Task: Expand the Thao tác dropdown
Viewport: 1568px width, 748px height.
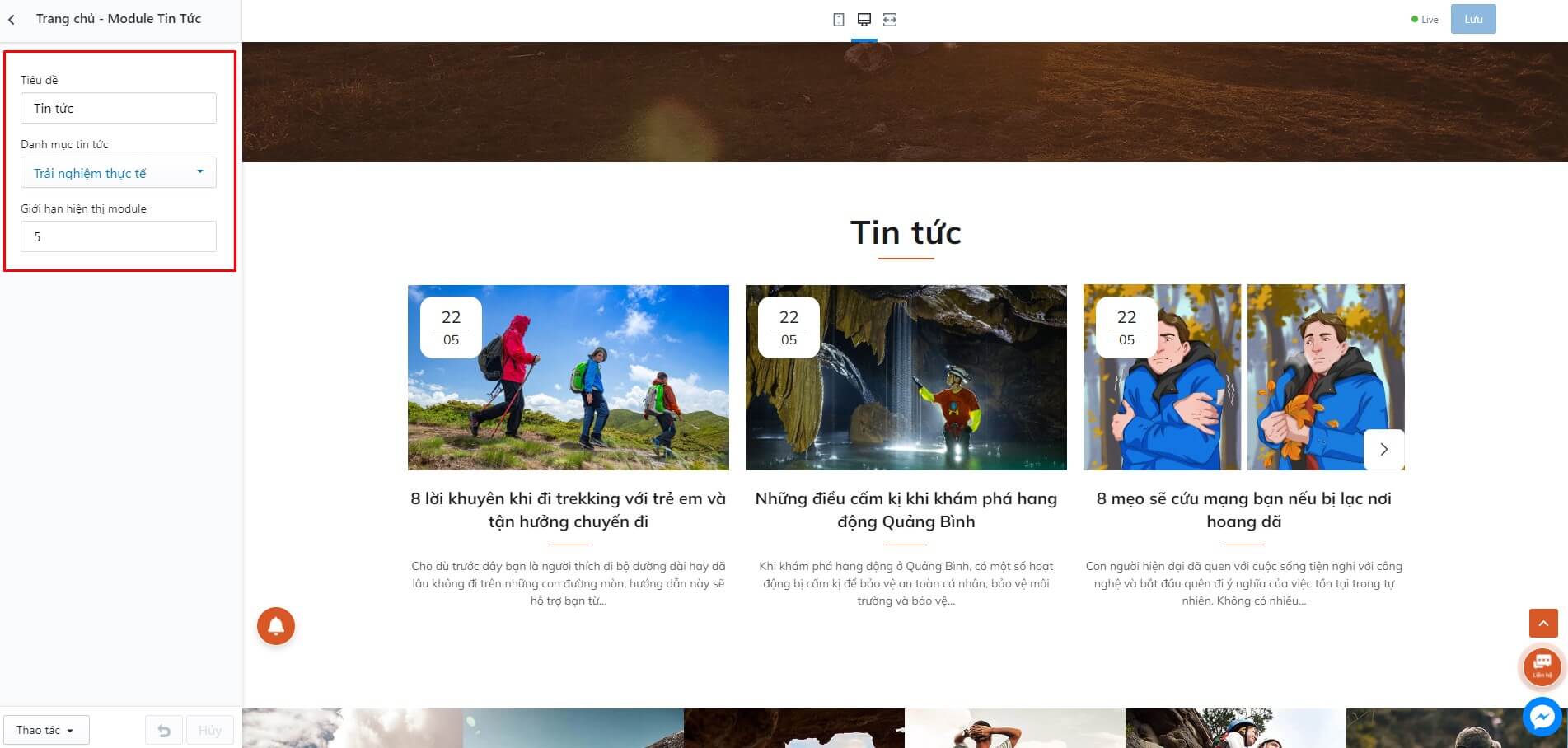Action: [46, 730]
